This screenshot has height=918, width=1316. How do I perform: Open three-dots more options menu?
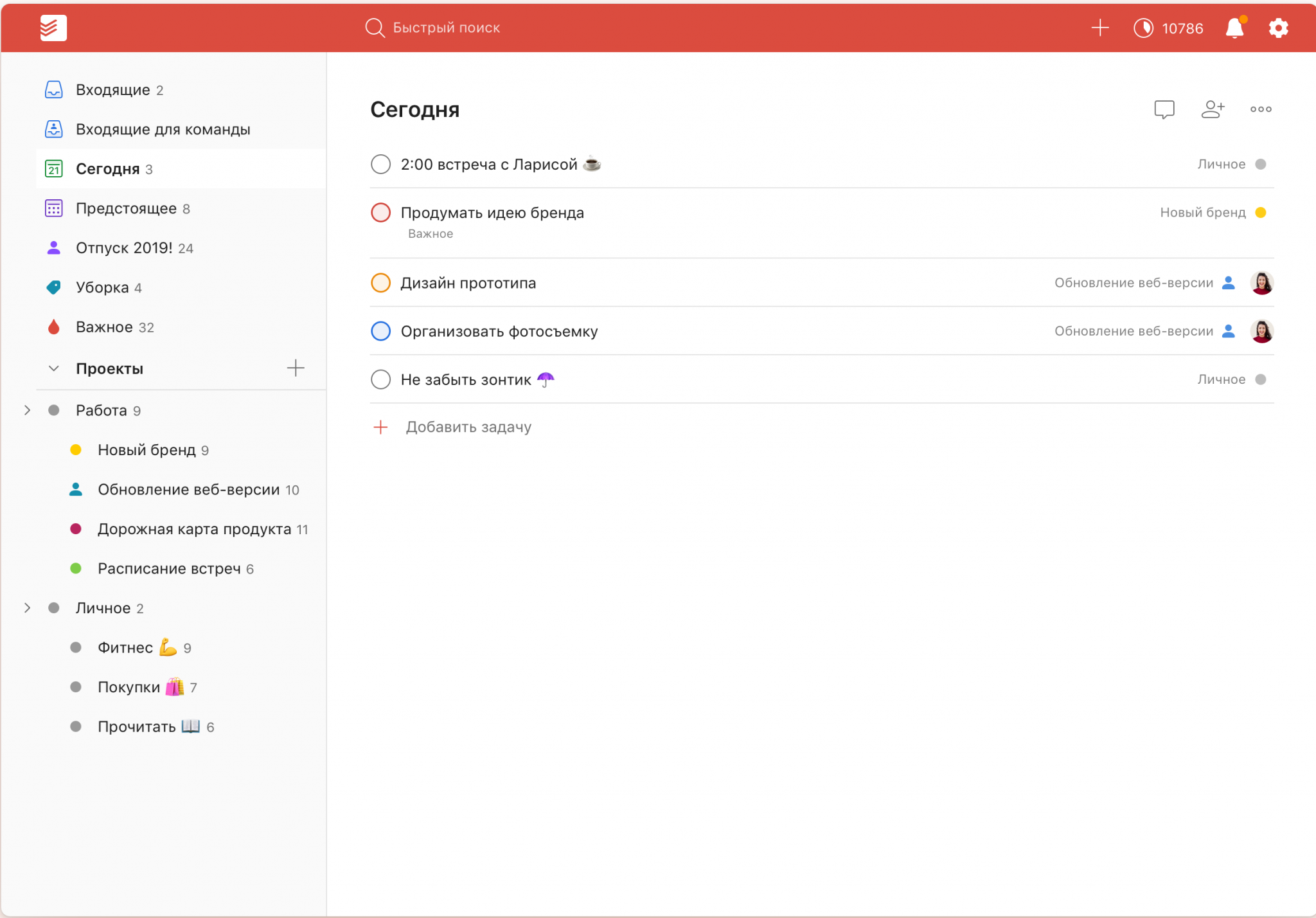coord(1261,109)
